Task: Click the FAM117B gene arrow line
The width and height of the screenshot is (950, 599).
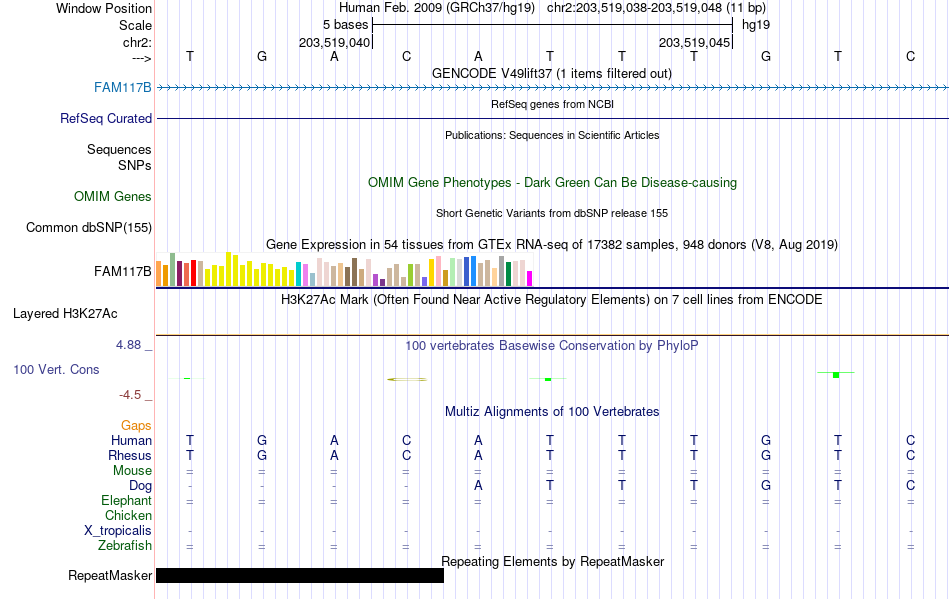Action: point(552,88)
